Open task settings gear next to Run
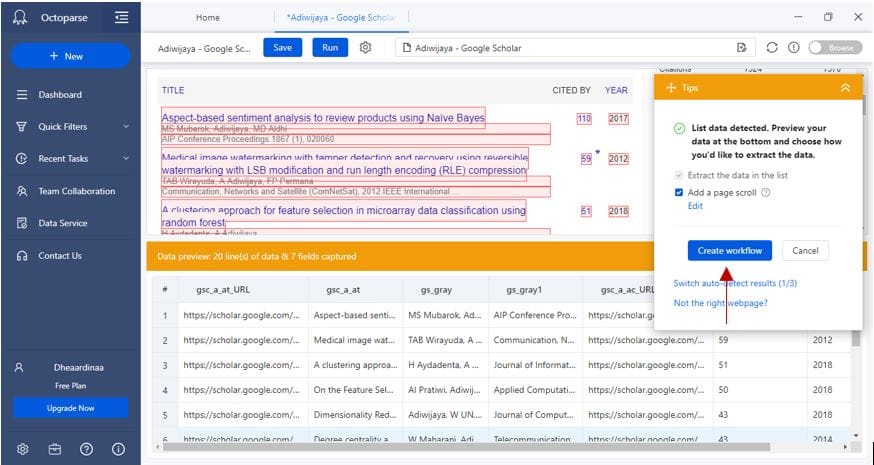Image resolution: width=874 pixels, height=465 pixels. (365, 47)
